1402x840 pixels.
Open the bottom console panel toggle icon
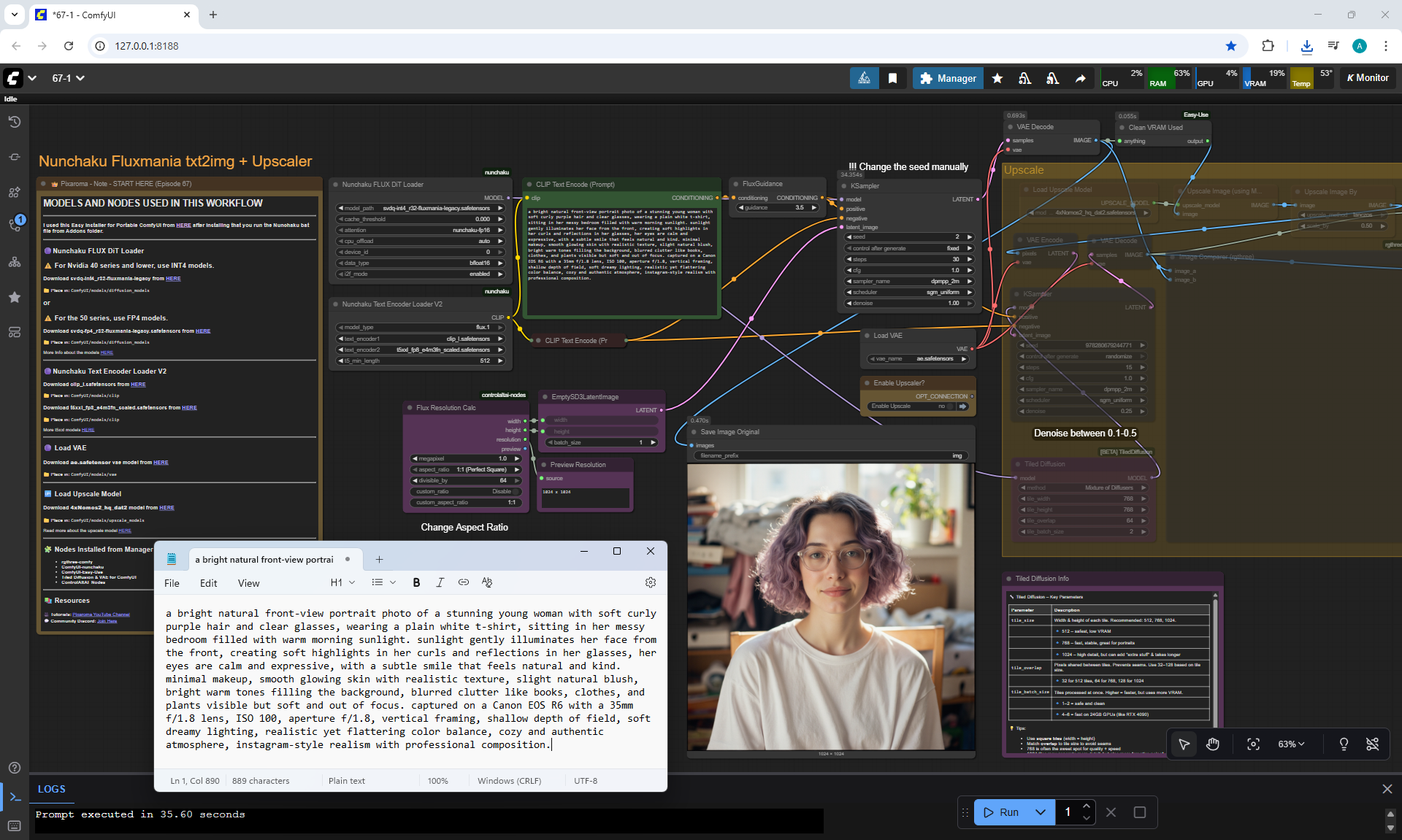click(x=14, y=796)
